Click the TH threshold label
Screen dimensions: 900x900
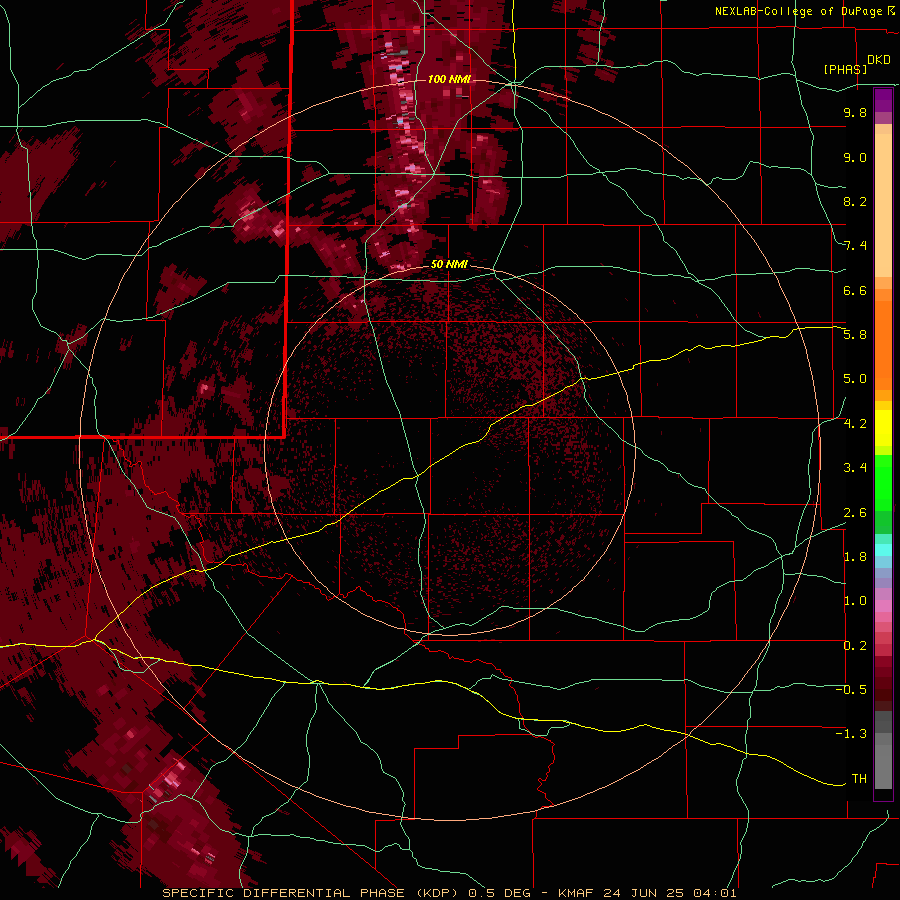click(859, 779)
